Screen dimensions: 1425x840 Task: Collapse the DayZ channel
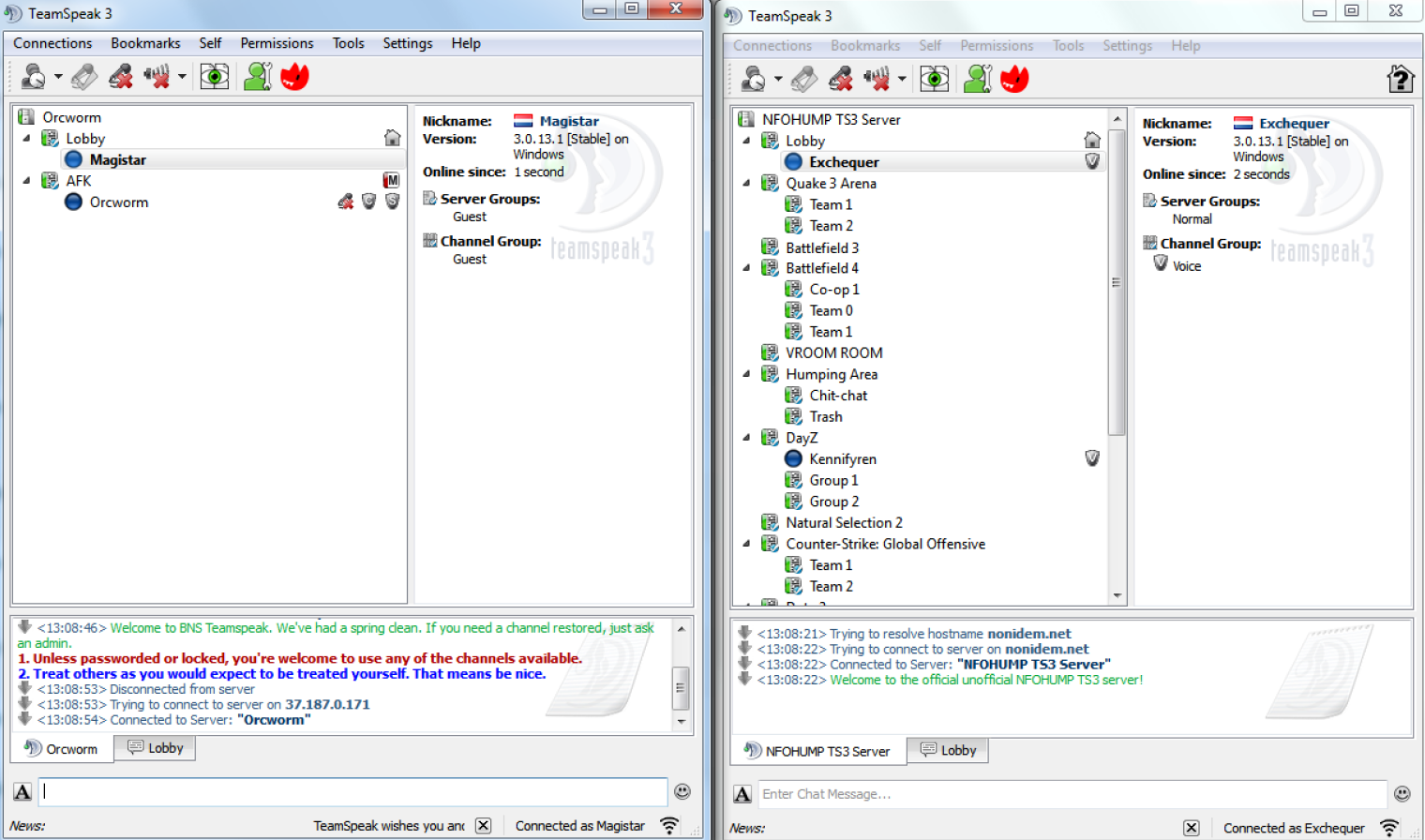pyautogui.click(x=746, y=437)
